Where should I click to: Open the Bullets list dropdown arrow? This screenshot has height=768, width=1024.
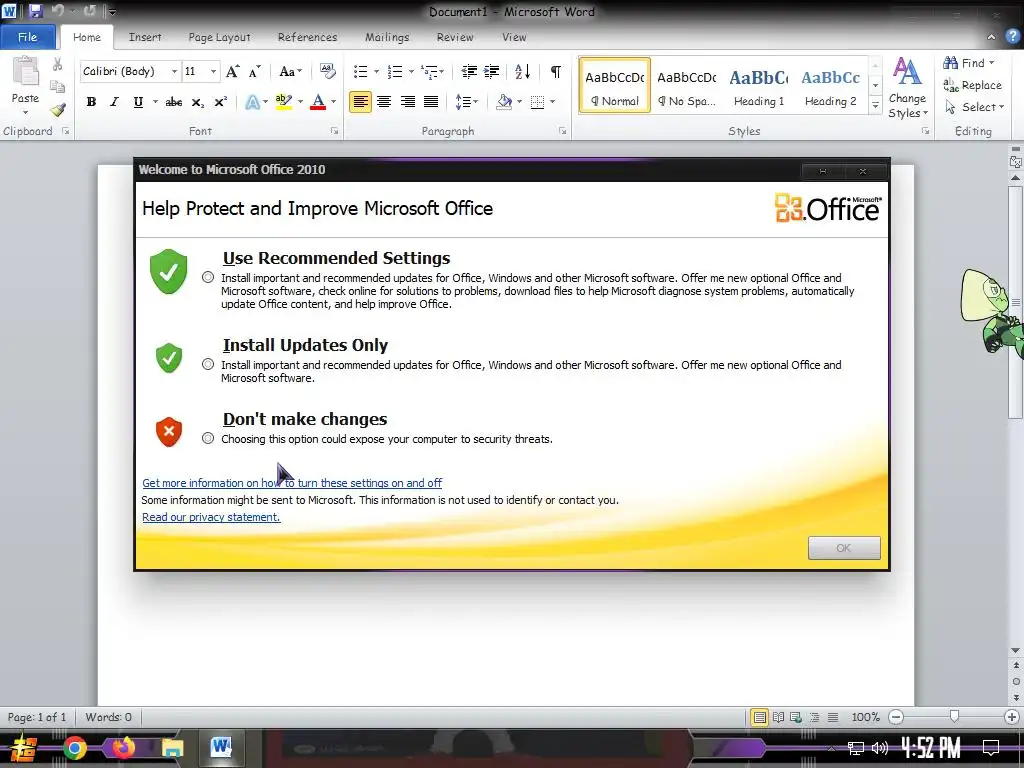376,71
